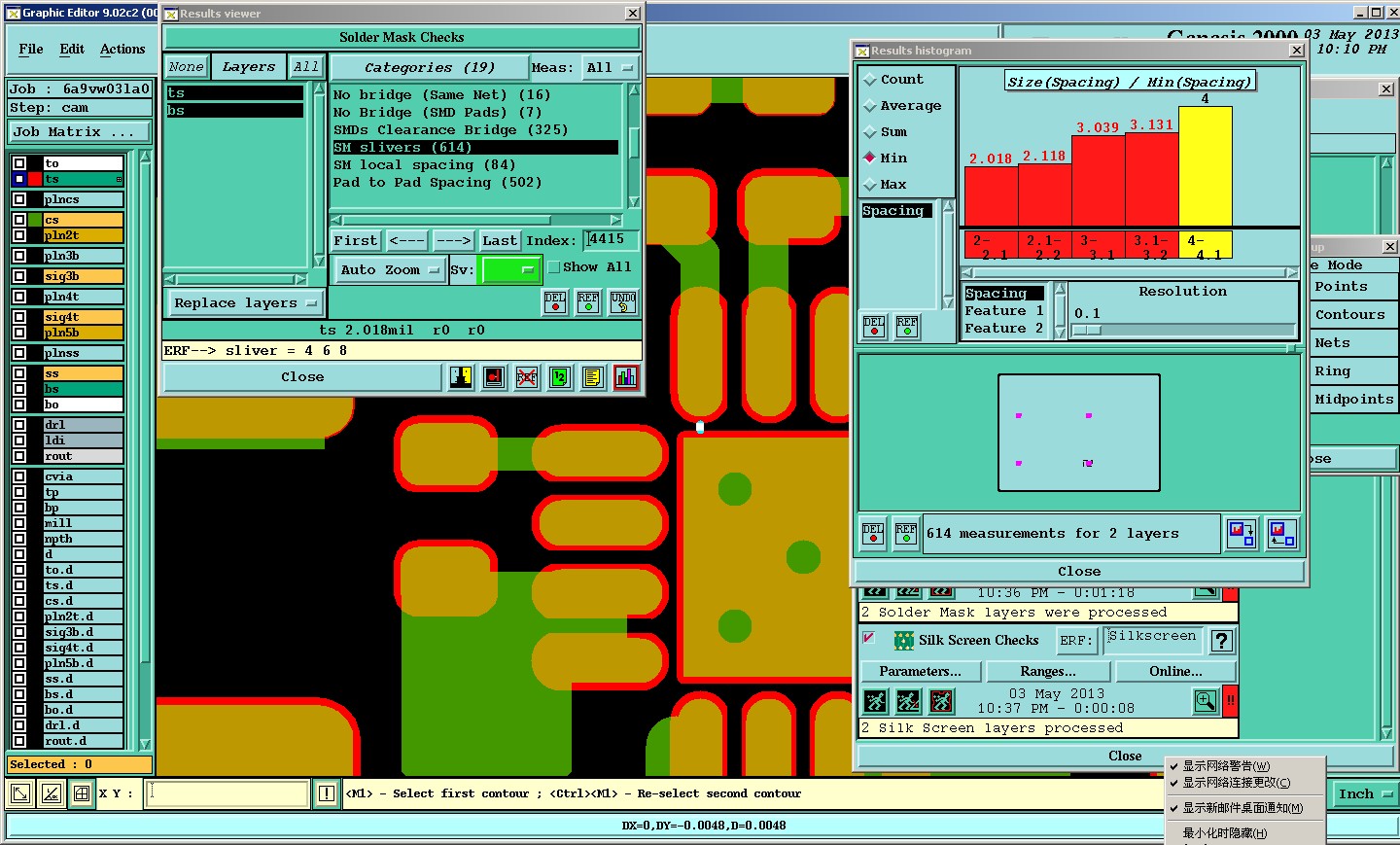Open the Auto Zoom dropdown
1400x845 pixels.
390,270
